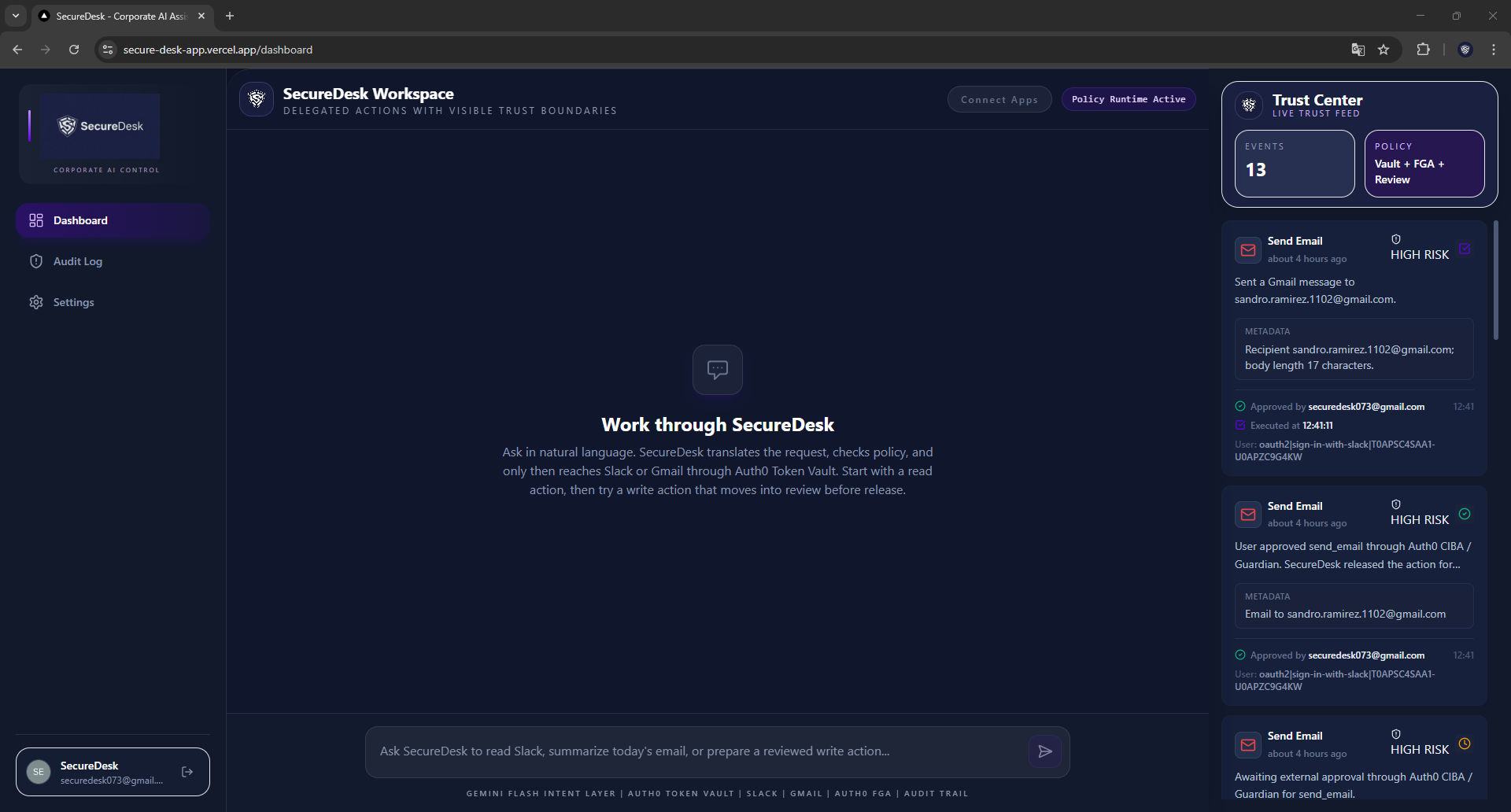The width and height of the screenshot is (1511, 812).
Task: Bookmark this page with the star icon
Action: 1384,50
